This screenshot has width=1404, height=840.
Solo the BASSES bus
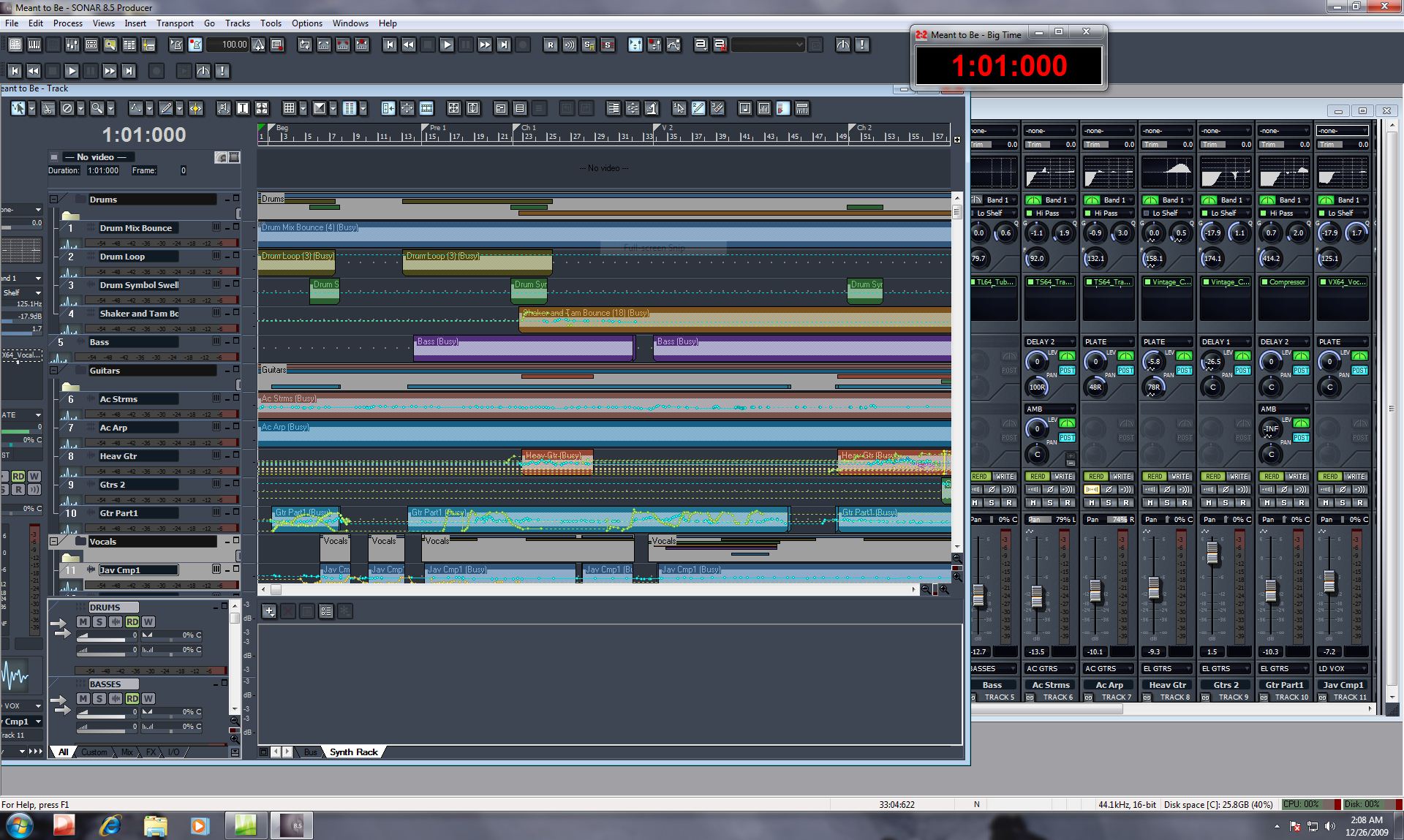click(99, 698)
